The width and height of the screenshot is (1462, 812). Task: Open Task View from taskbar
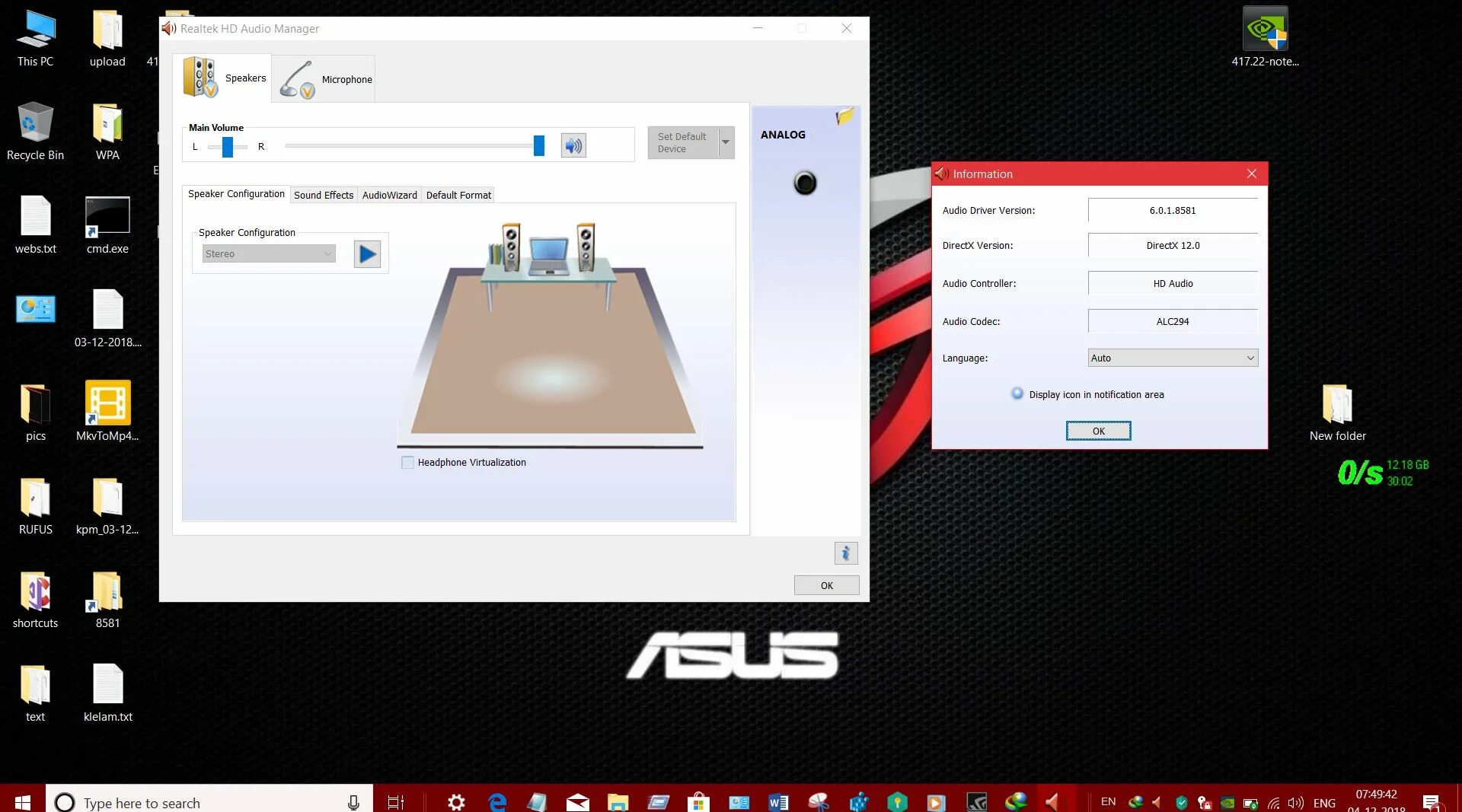click(x=396, y=802)
